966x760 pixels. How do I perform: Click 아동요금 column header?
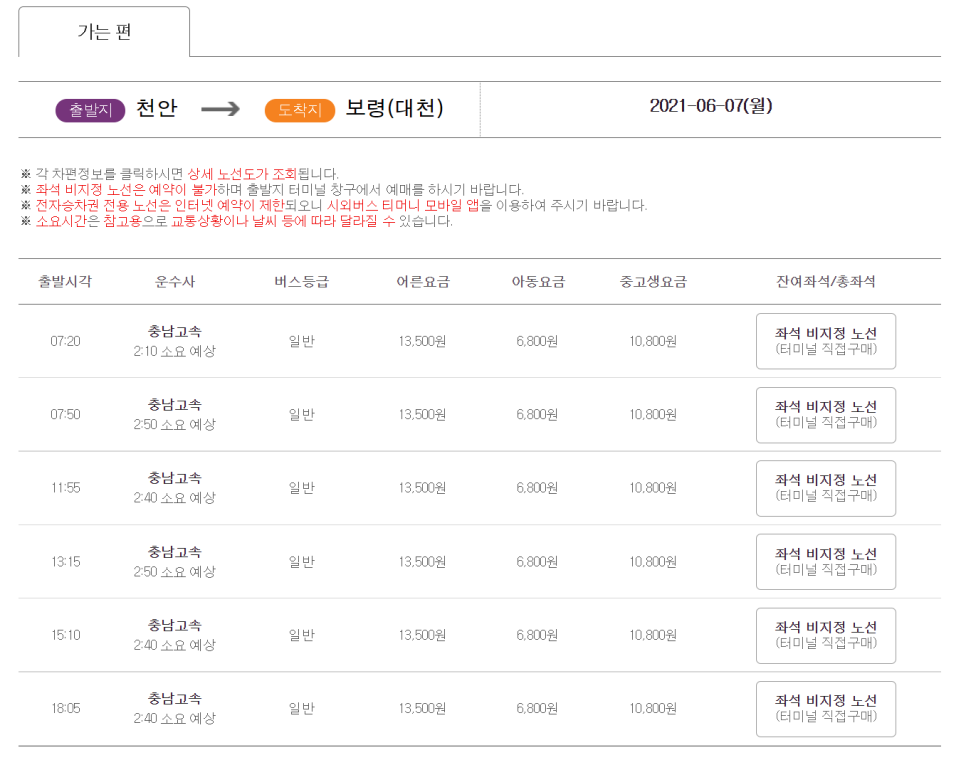click(x=538, y=281)
